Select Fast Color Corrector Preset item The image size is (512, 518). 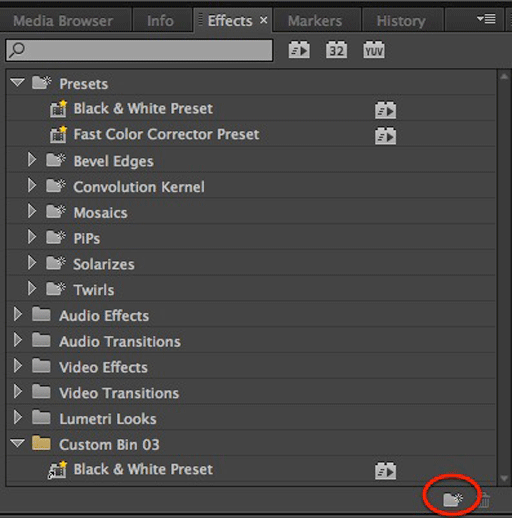pyautogui.click(x=251, y=134)
